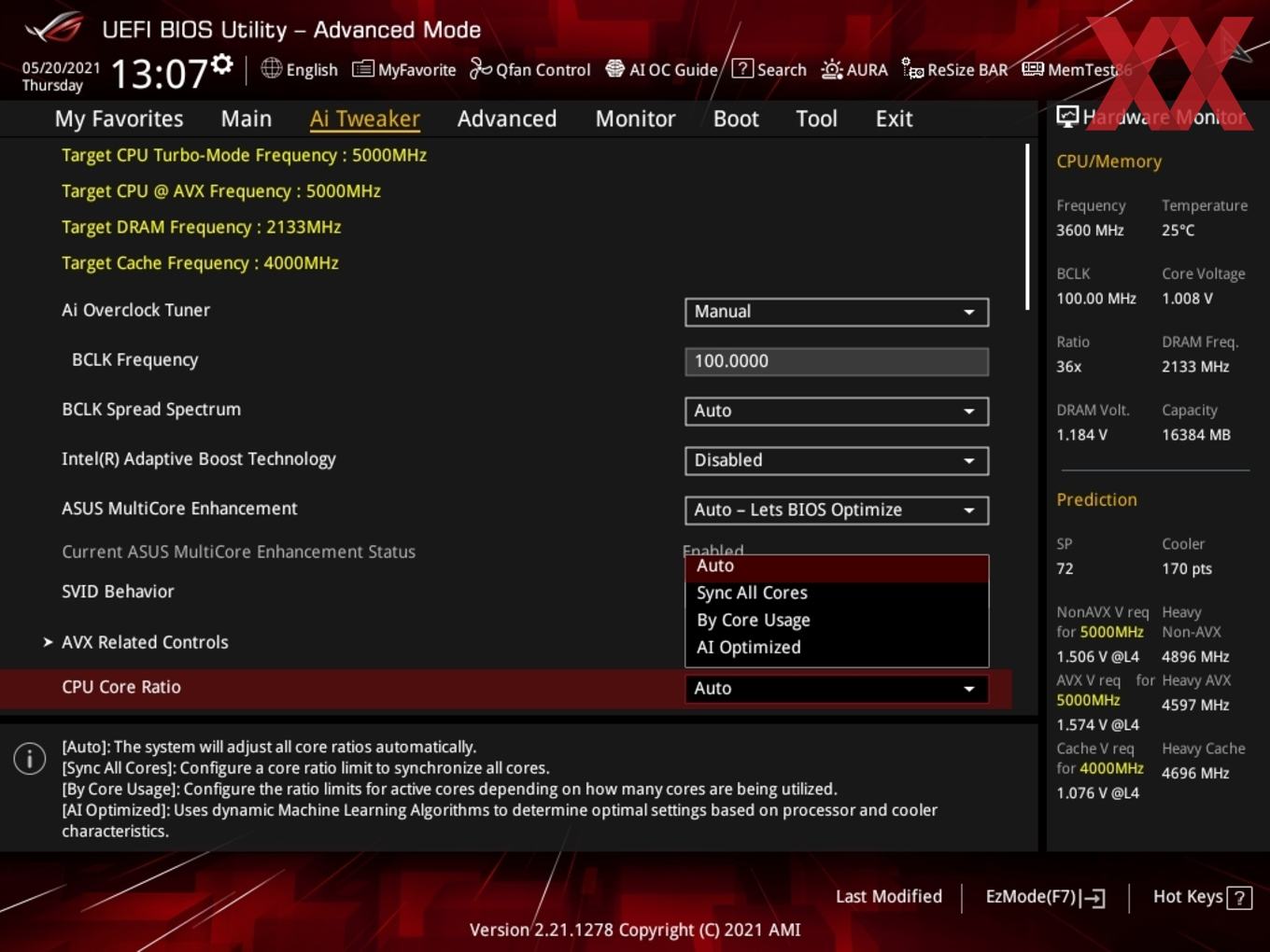
Task: Click Target CPU Turbo-Mode Frequency text
Action: coord(244,156)
